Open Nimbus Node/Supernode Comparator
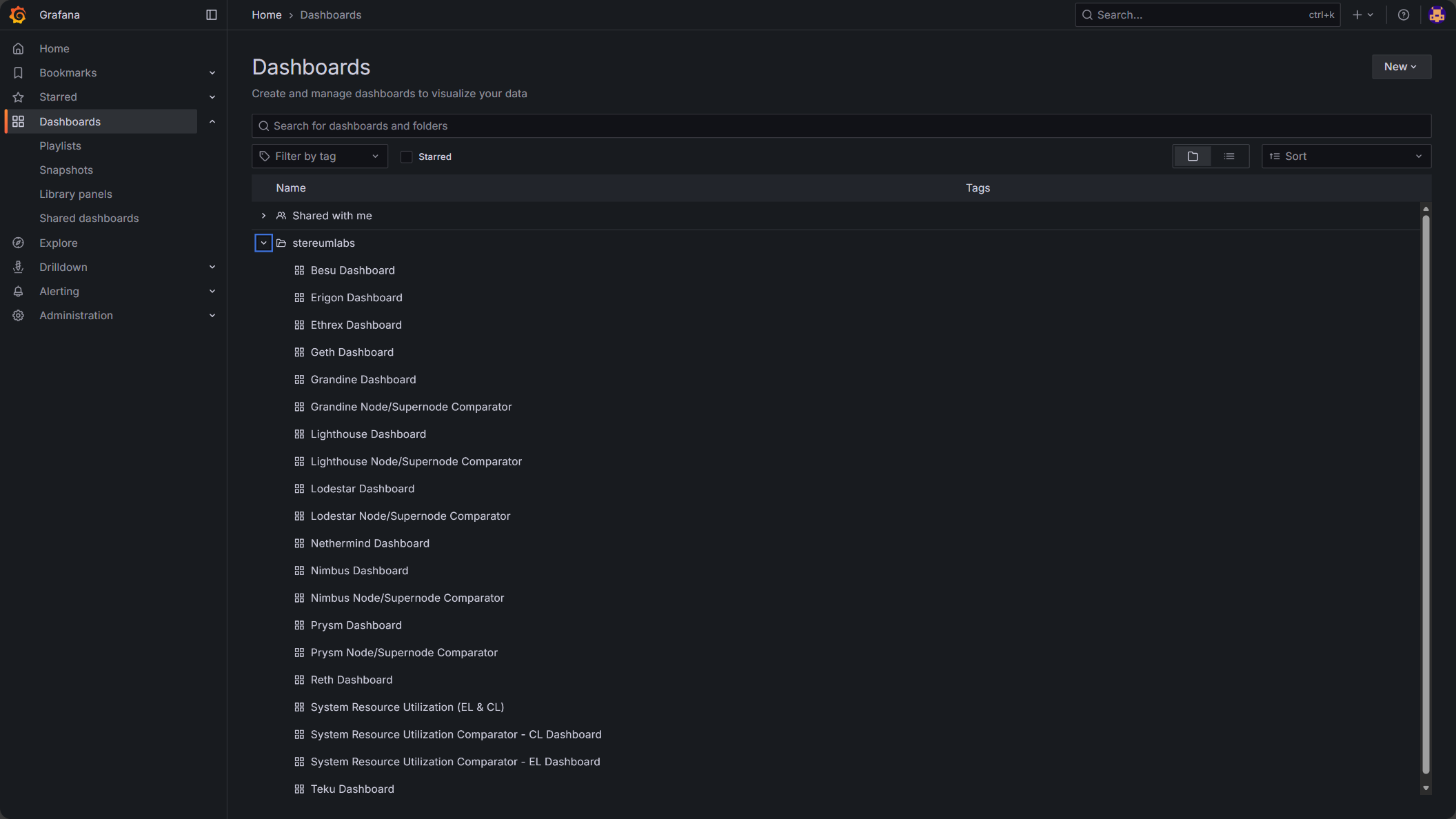 (407, 598)
